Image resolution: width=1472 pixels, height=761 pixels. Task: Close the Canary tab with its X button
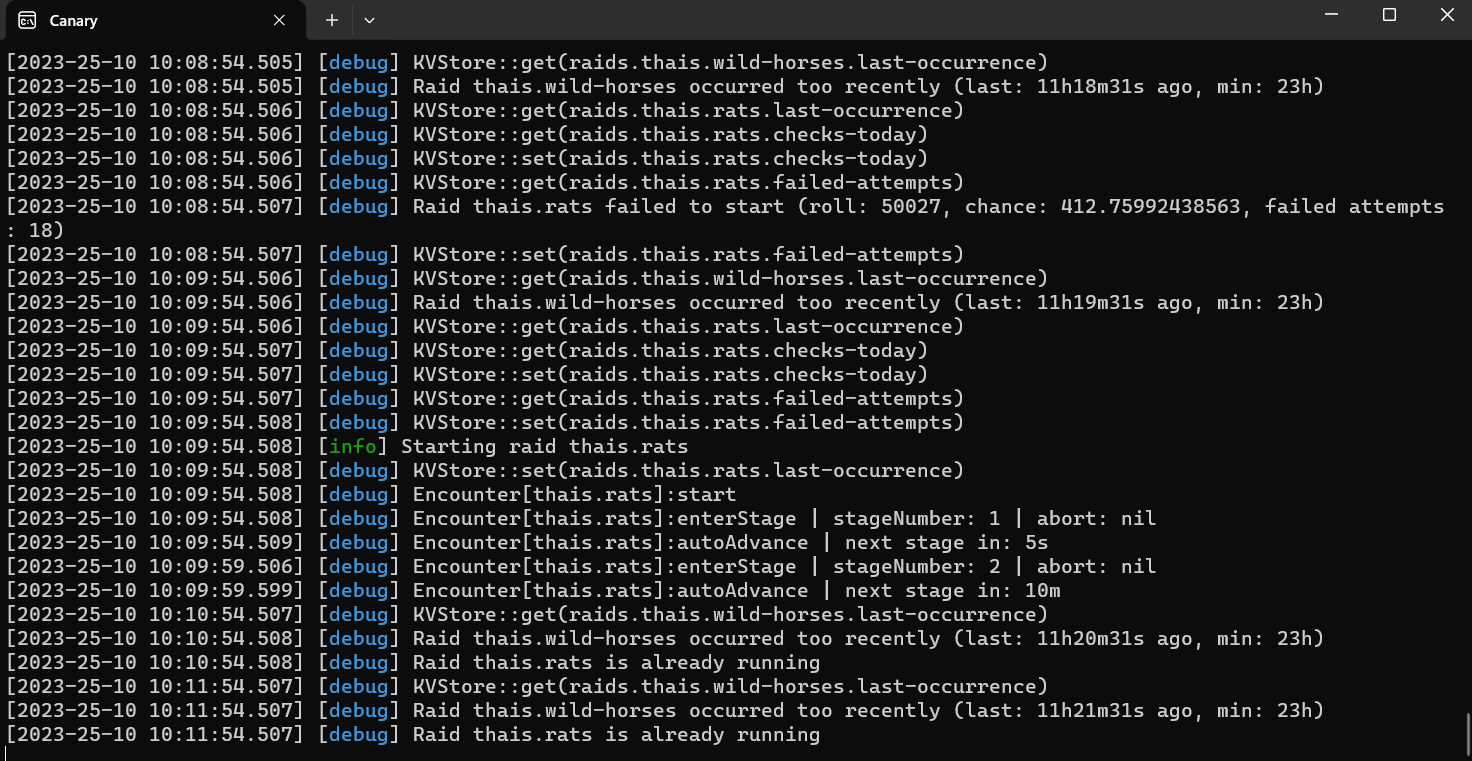coord(279,20)
